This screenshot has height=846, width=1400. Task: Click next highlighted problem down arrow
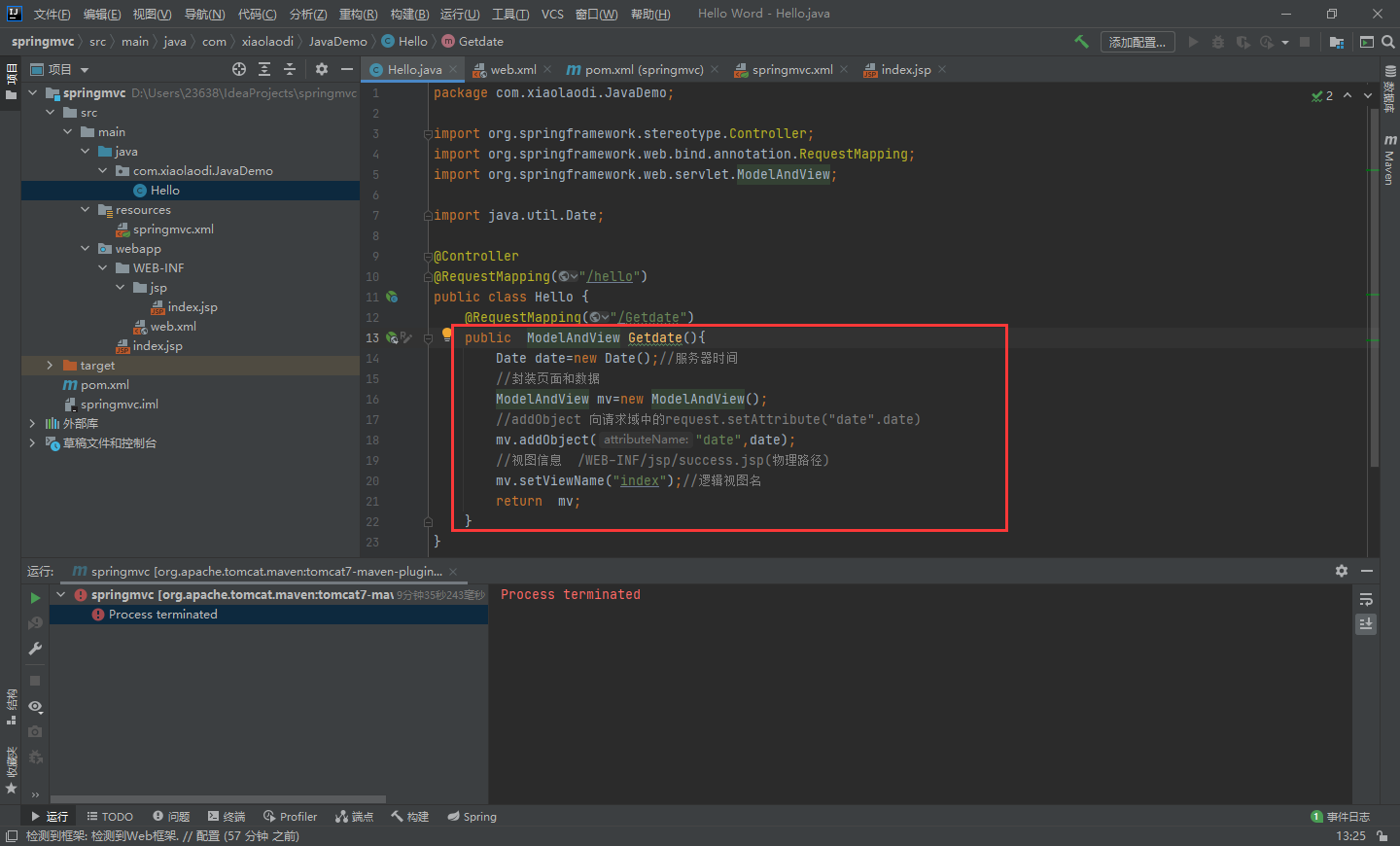[x=1368, y=95]
